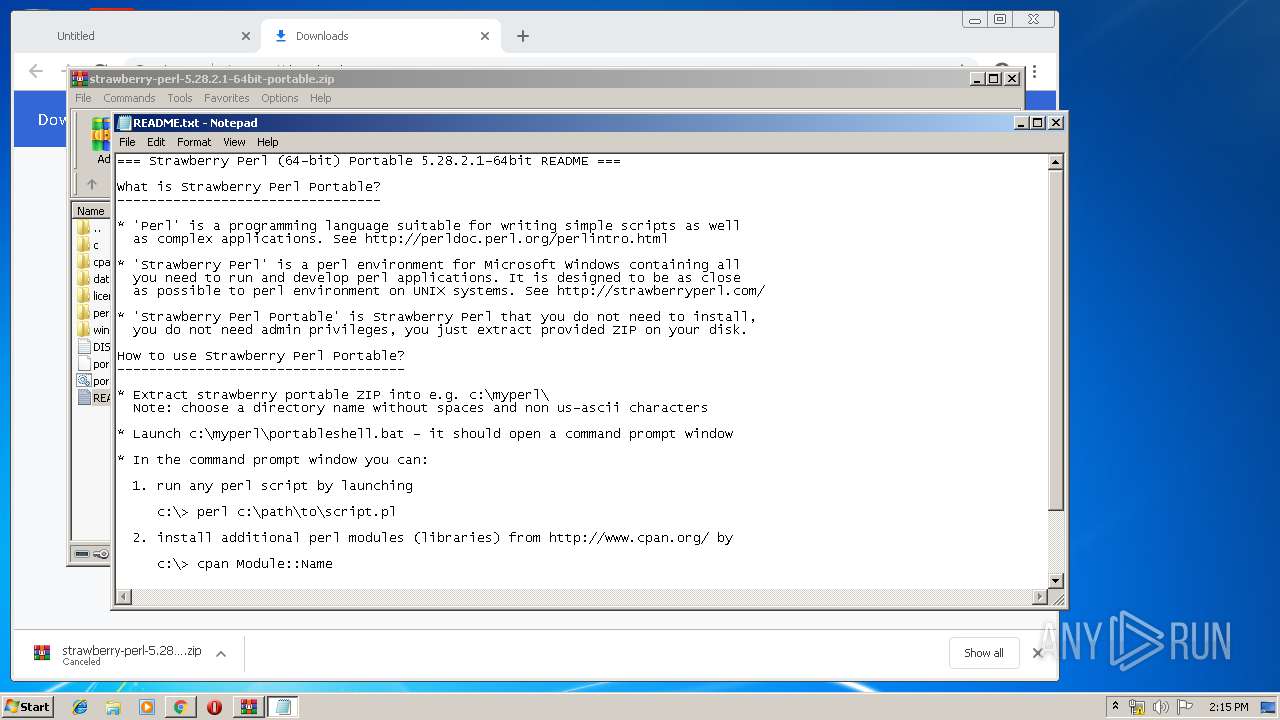Screen dimensions: 1280x720
Task: Click the perlintro.html URL text in Notepad
Action: (x=516, y=239)
